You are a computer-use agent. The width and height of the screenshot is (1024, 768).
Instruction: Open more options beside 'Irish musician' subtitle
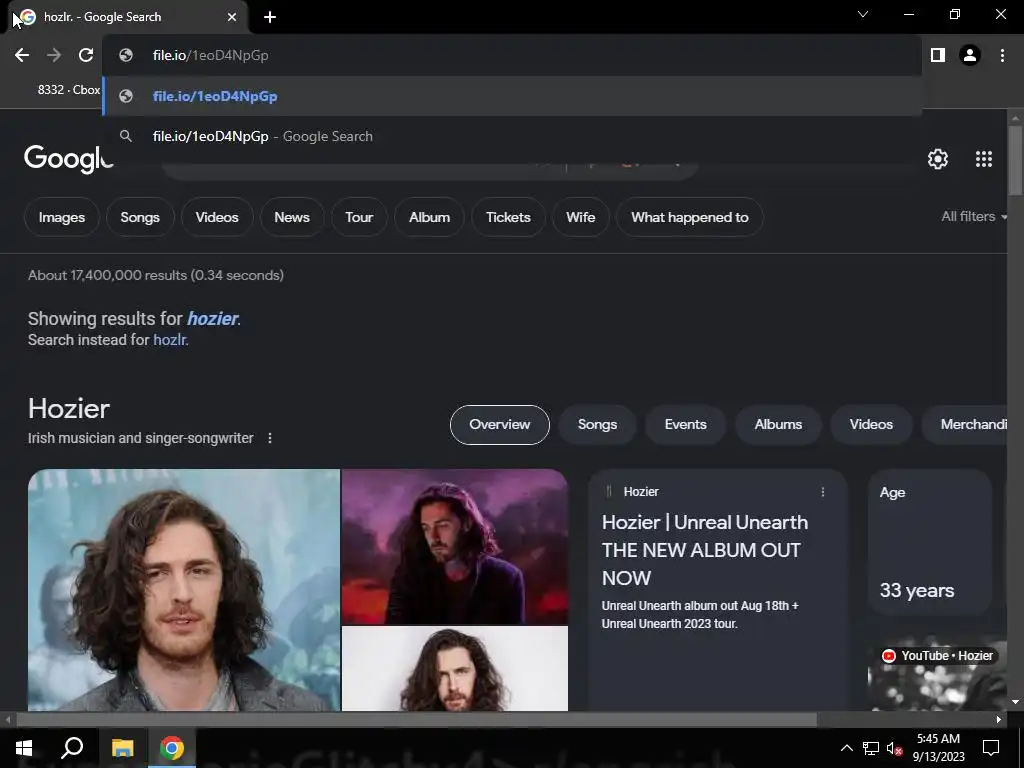270,438
